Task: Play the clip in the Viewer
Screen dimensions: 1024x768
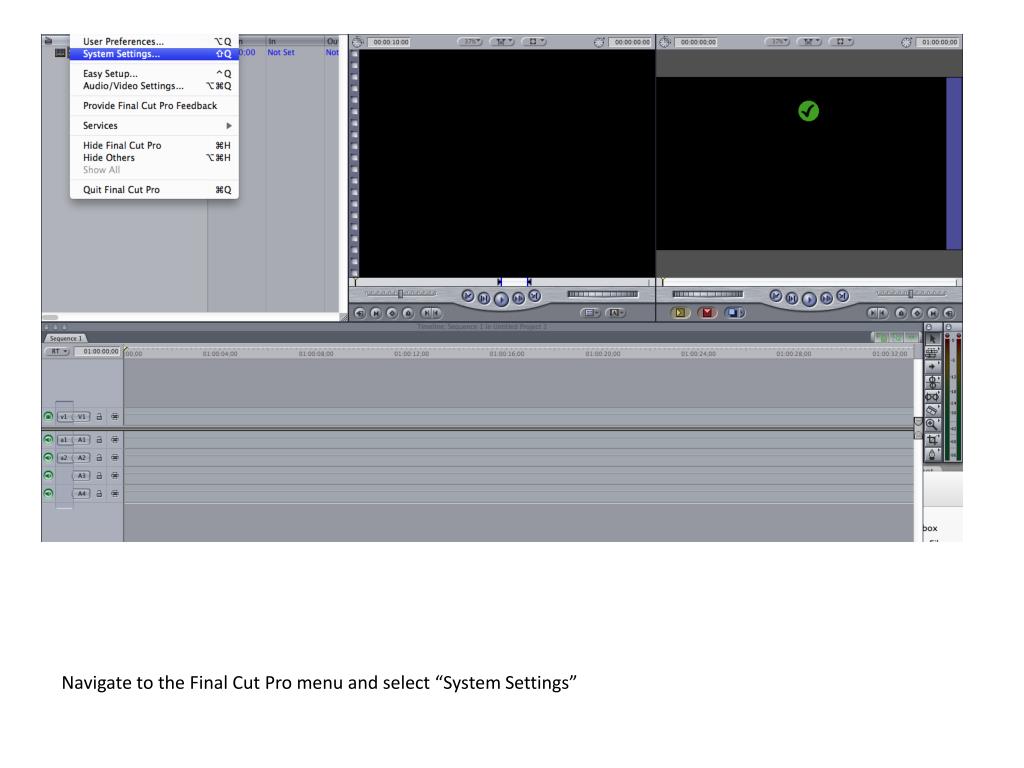Action: [501, 299]
